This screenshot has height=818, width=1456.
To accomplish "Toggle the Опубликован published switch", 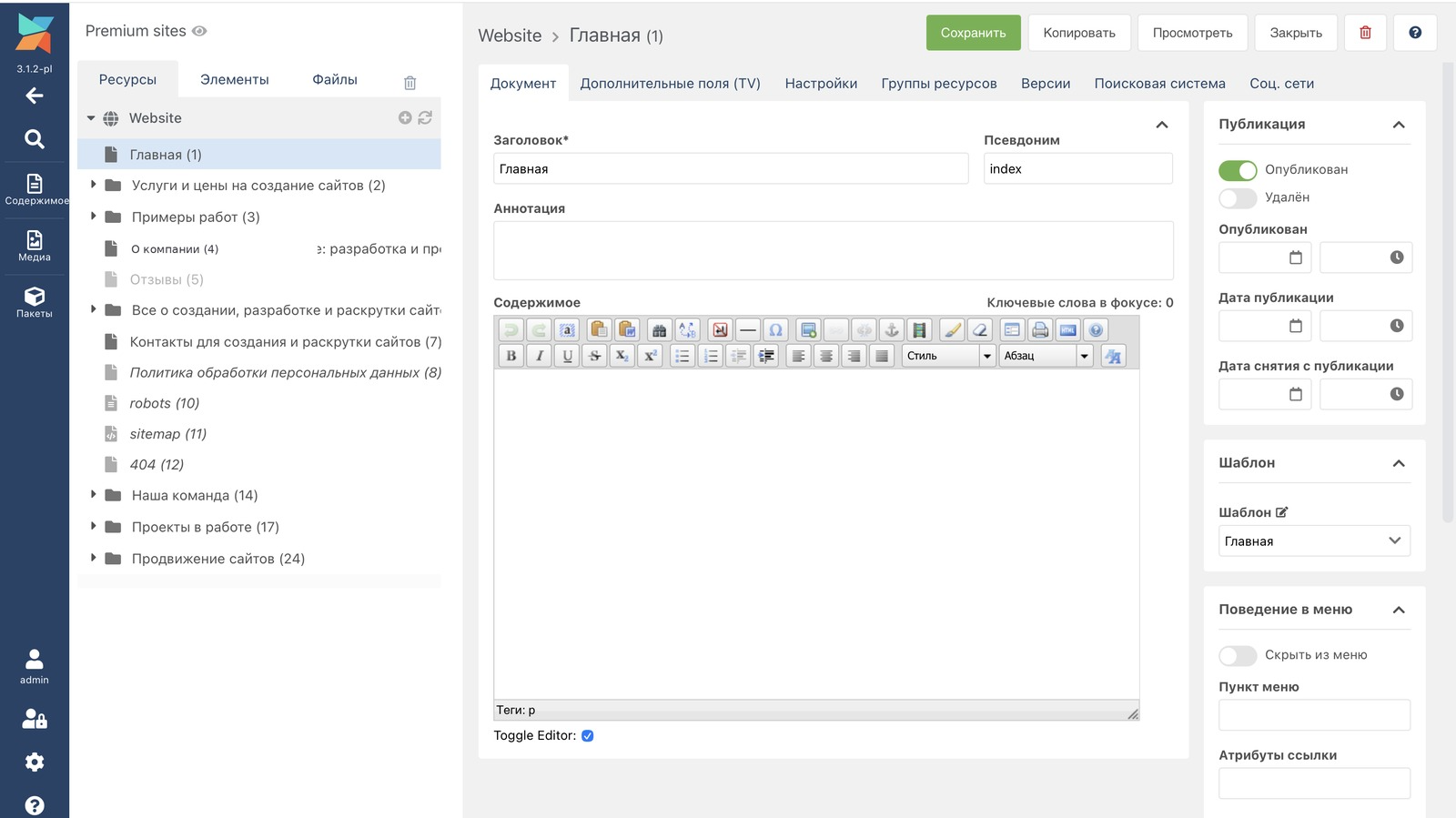I will [x=1238, y=170].
